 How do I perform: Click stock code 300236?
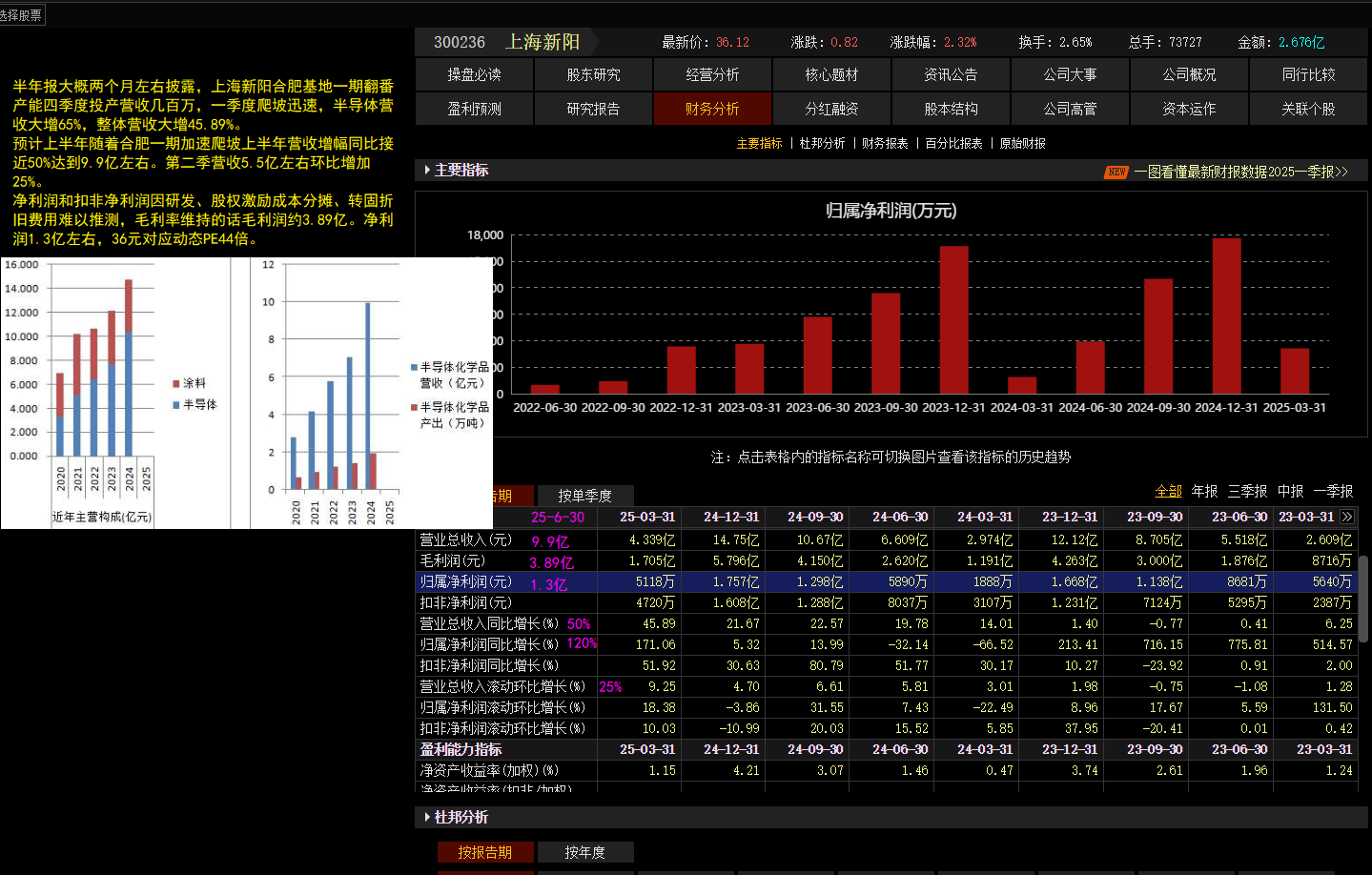pyautogui.click(x=460, y=42)
